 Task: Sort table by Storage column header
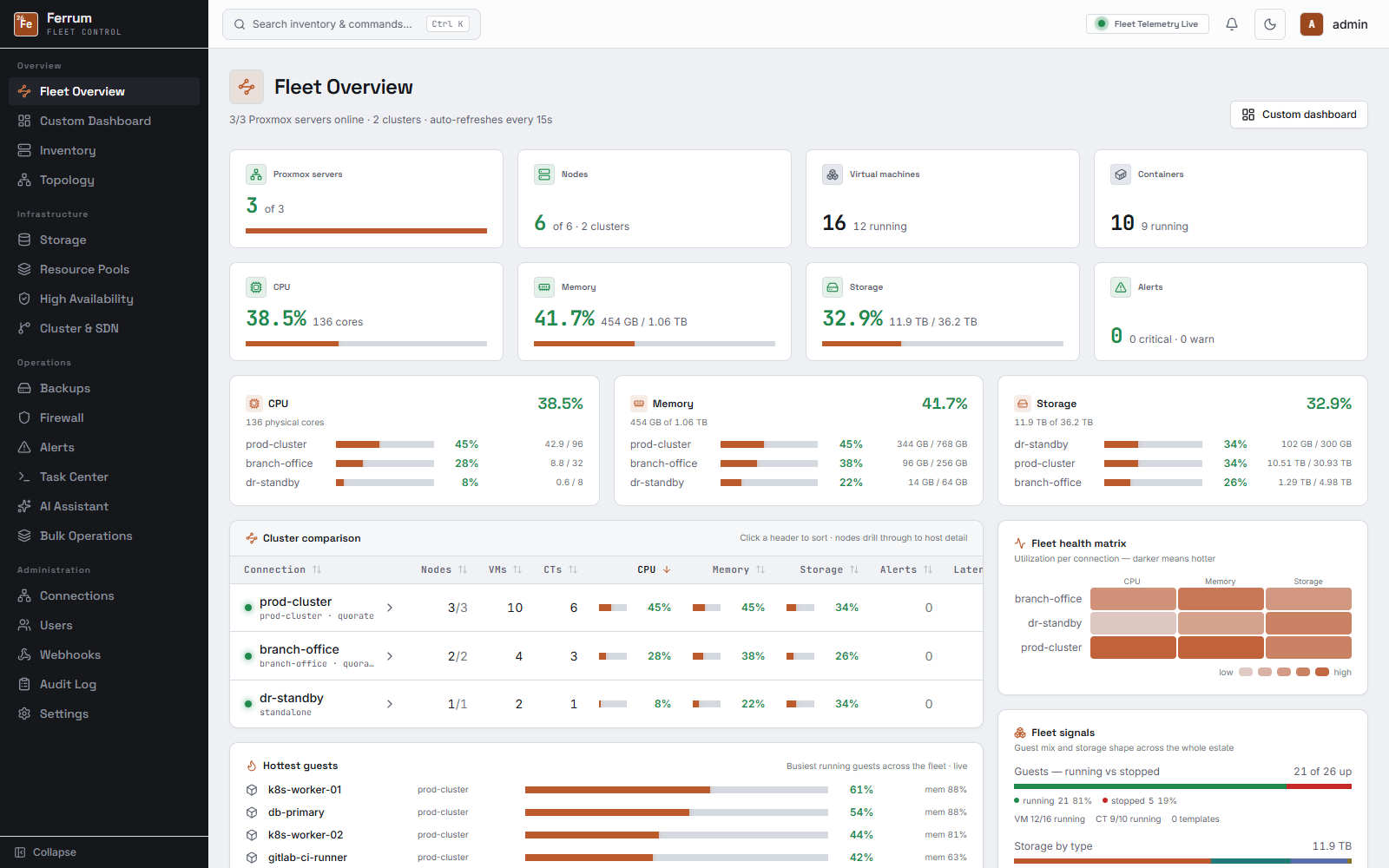coord(829,569)
